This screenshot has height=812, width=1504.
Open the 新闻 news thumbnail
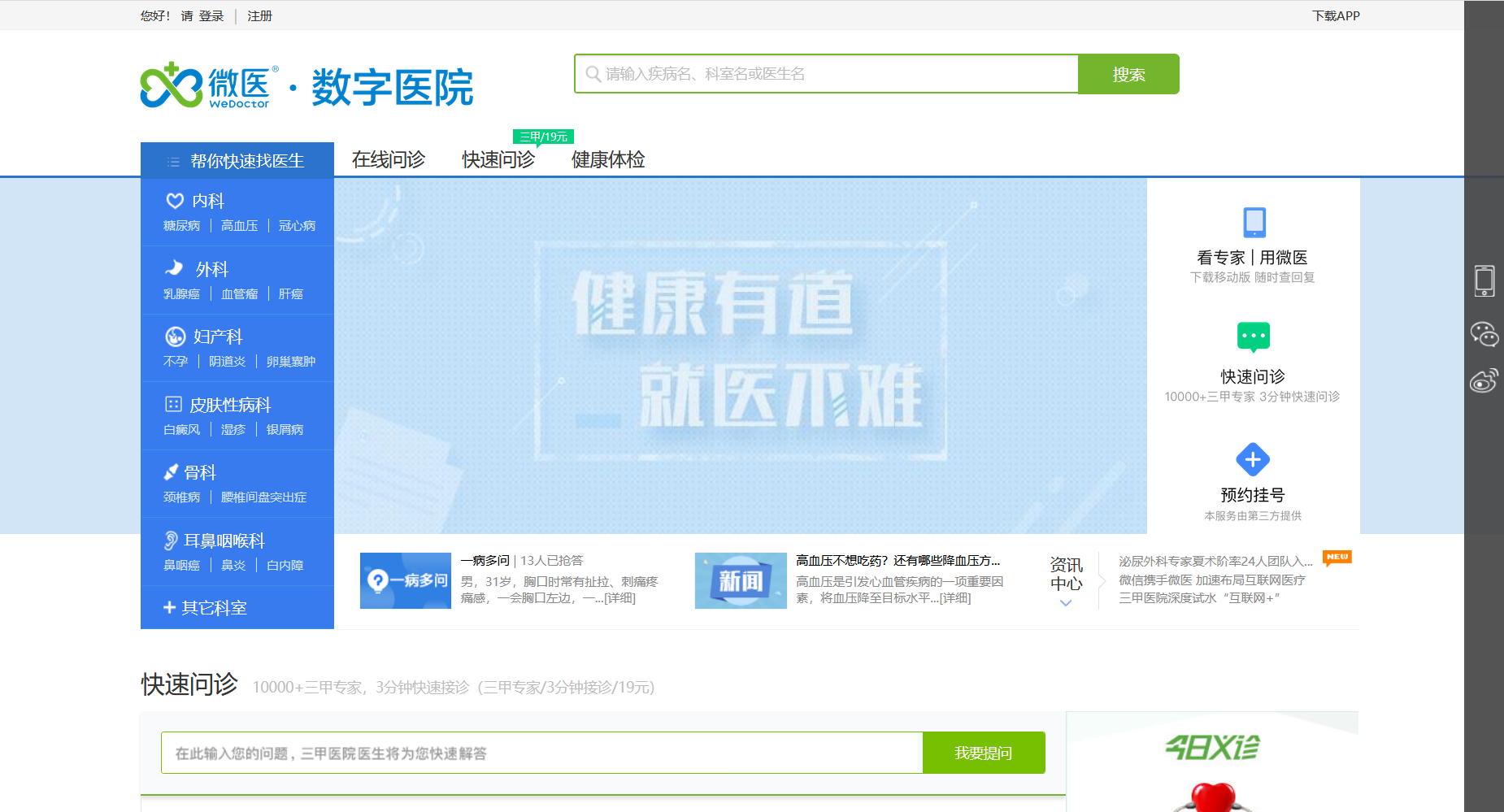coord(741,581)
